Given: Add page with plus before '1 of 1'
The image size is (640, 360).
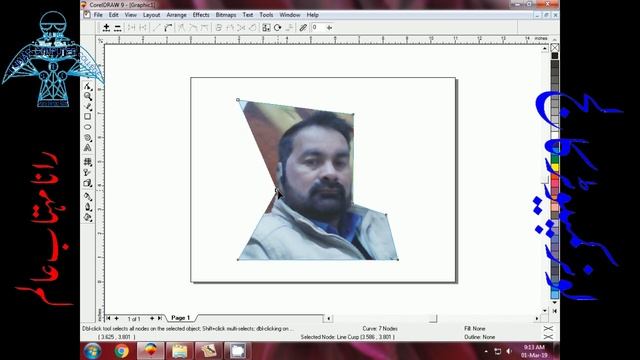Looking at the screenshot, I should pyautogui.click(x=117, y=318).
